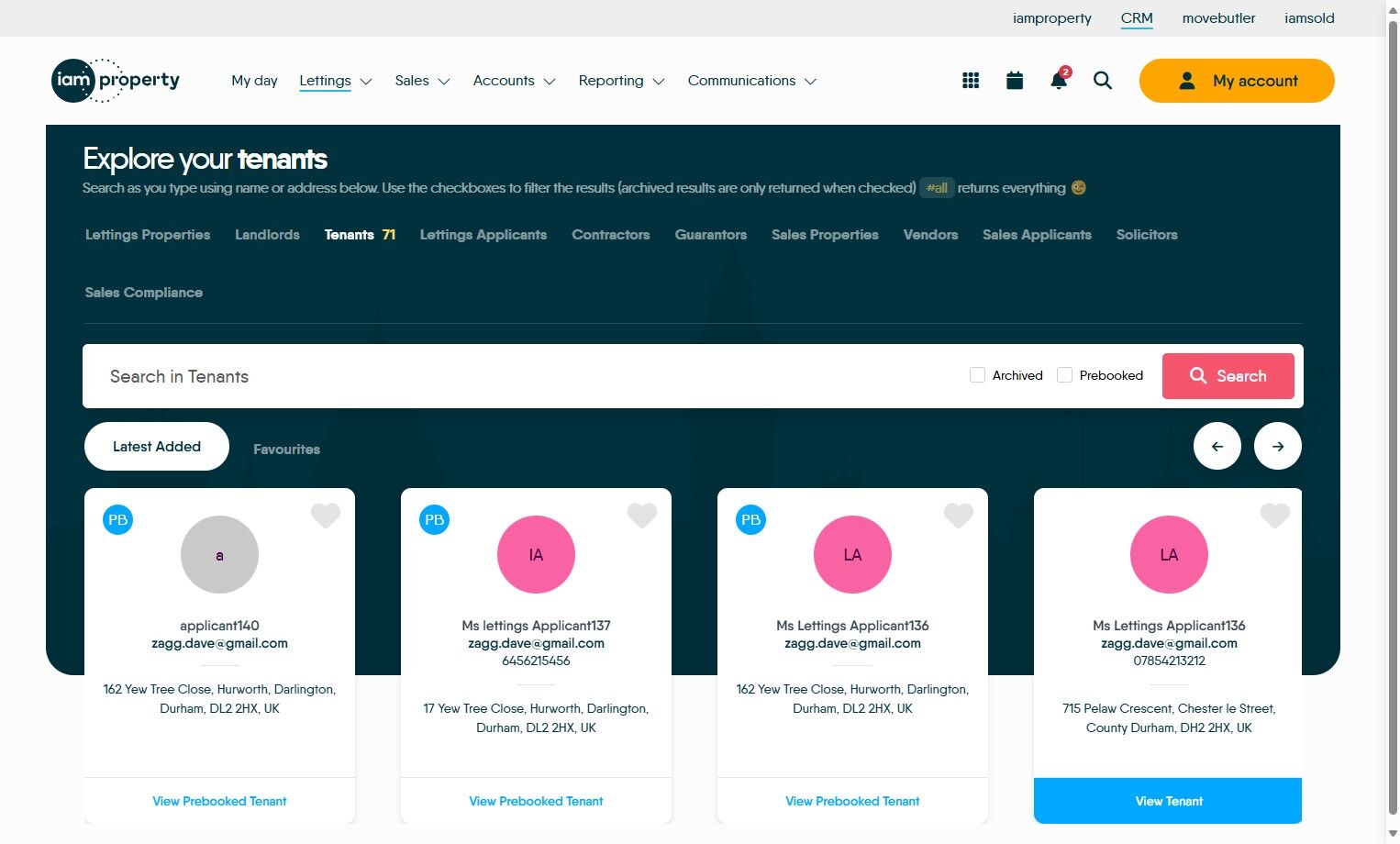
Task: Open the apps grid icon
Action: (x=971, y=81)
